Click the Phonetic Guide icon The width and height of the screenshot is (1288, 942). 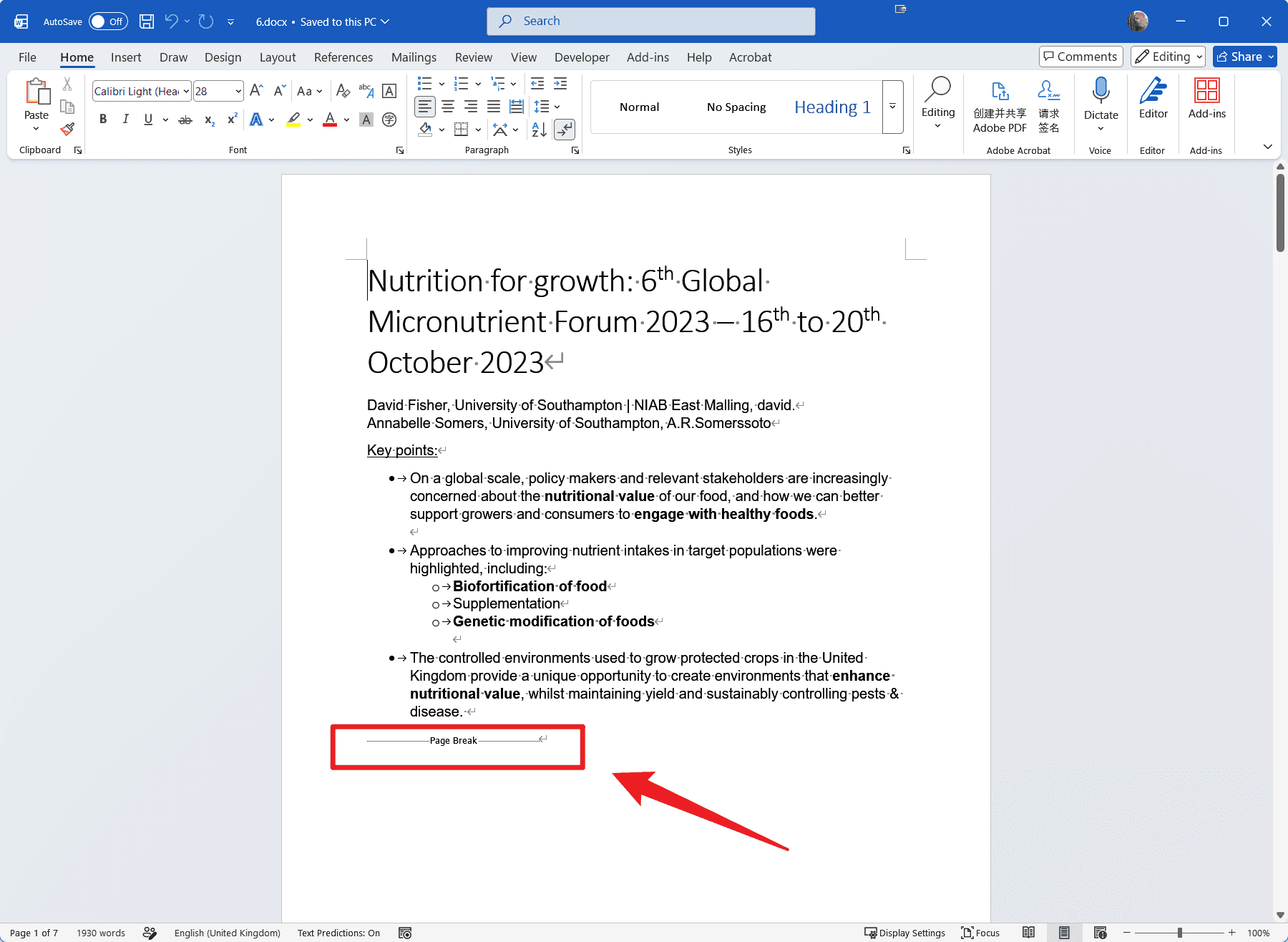[x=366, y=91]
